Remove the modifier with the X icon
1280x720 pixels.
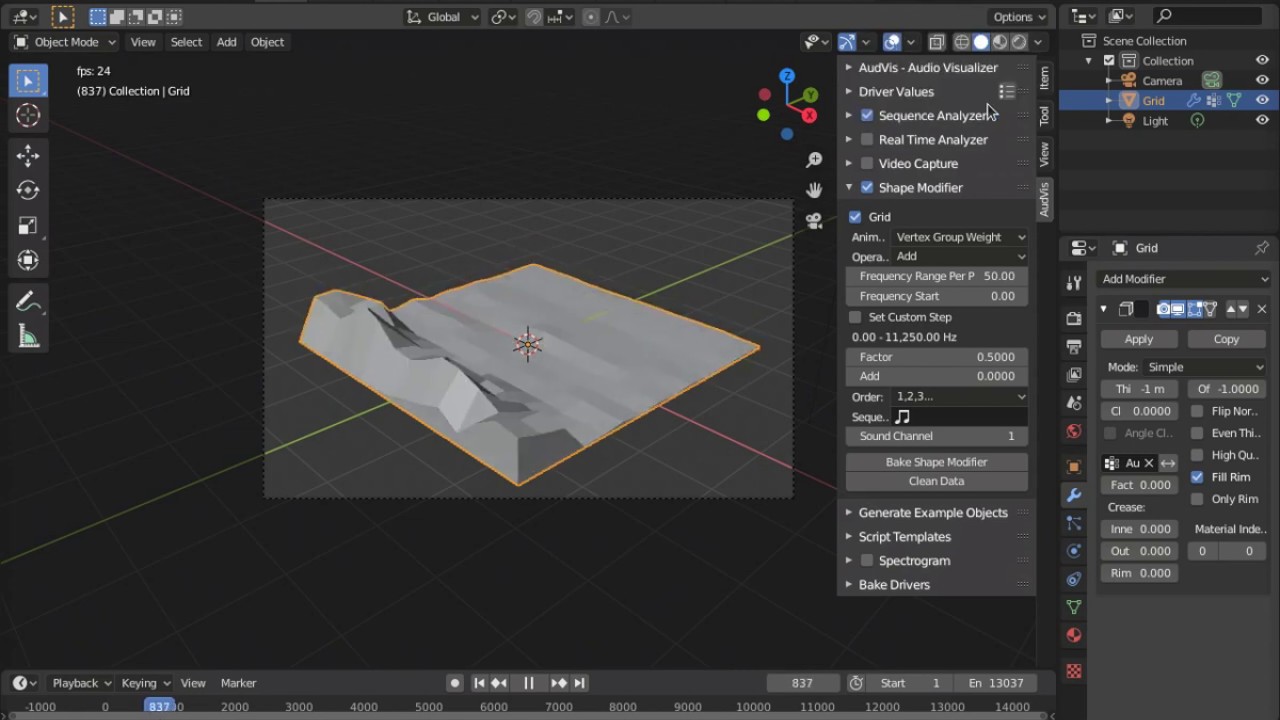point(1261,309)
